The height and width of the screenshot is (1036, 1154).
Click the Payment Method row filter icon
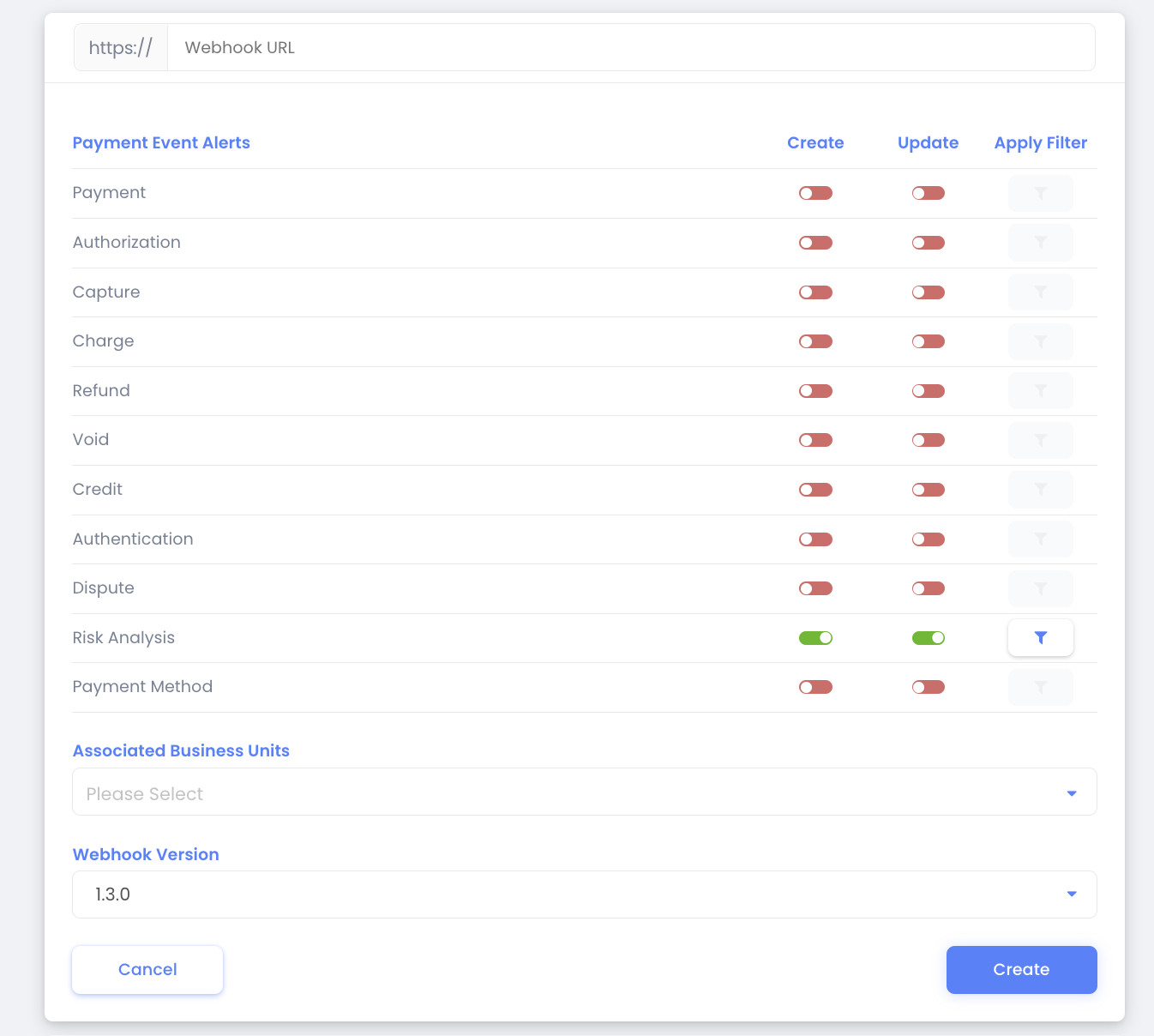coord(1040,687)
